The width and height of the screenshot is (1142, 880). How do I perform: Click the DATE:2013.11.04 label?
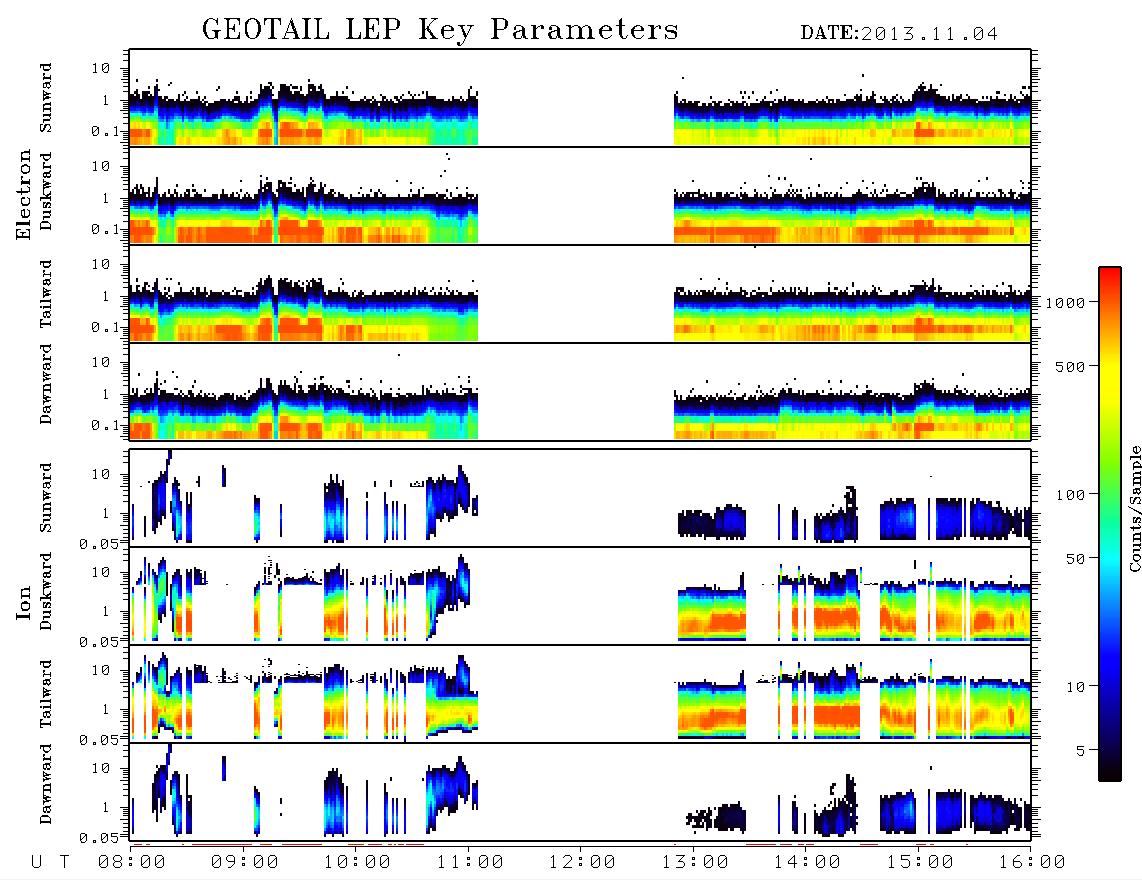(x=899, y=34)
